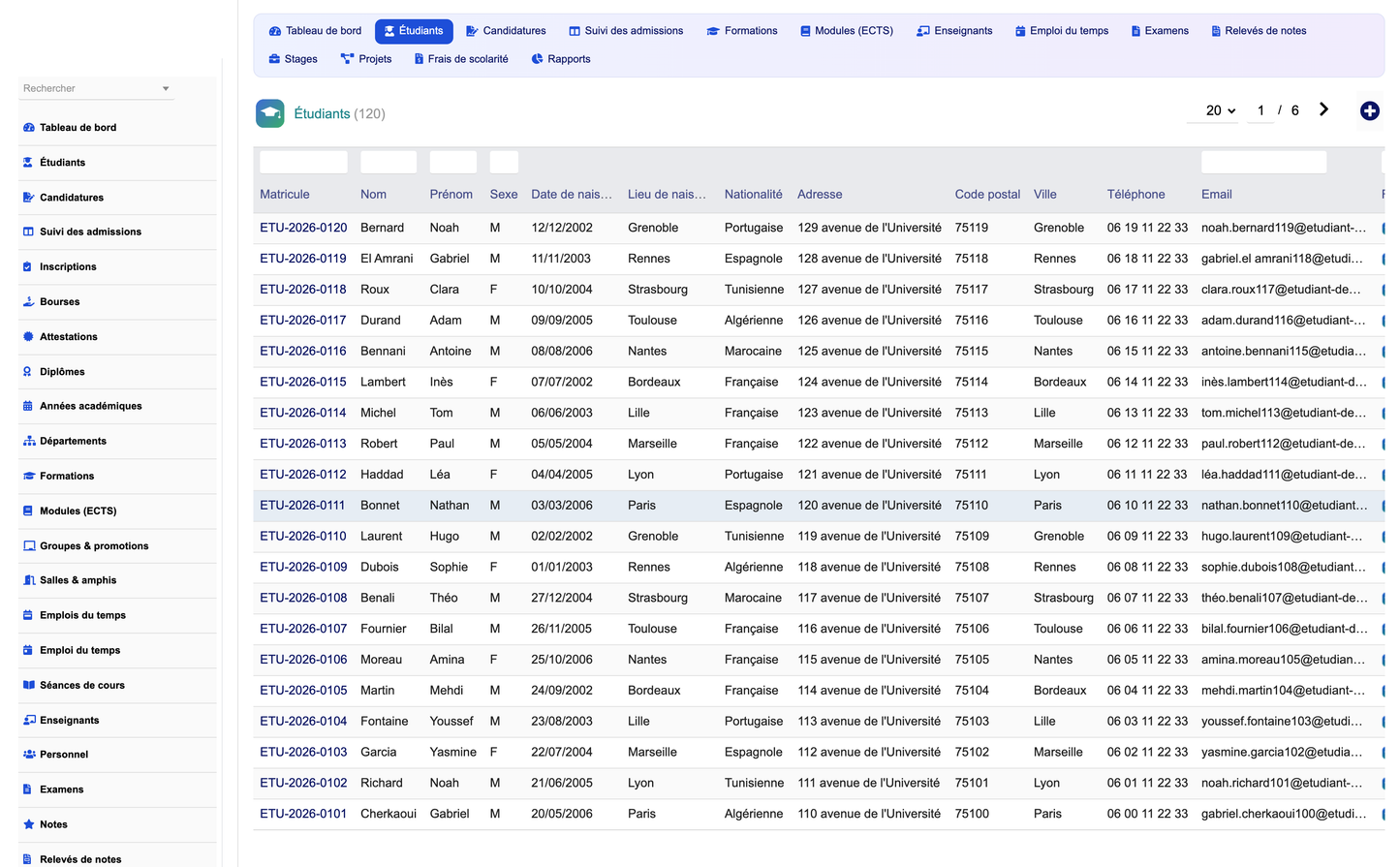Viewport: 1400px width, 867px height.
Task: Switch to the Candidatures top tab
Action: point(506,31)
